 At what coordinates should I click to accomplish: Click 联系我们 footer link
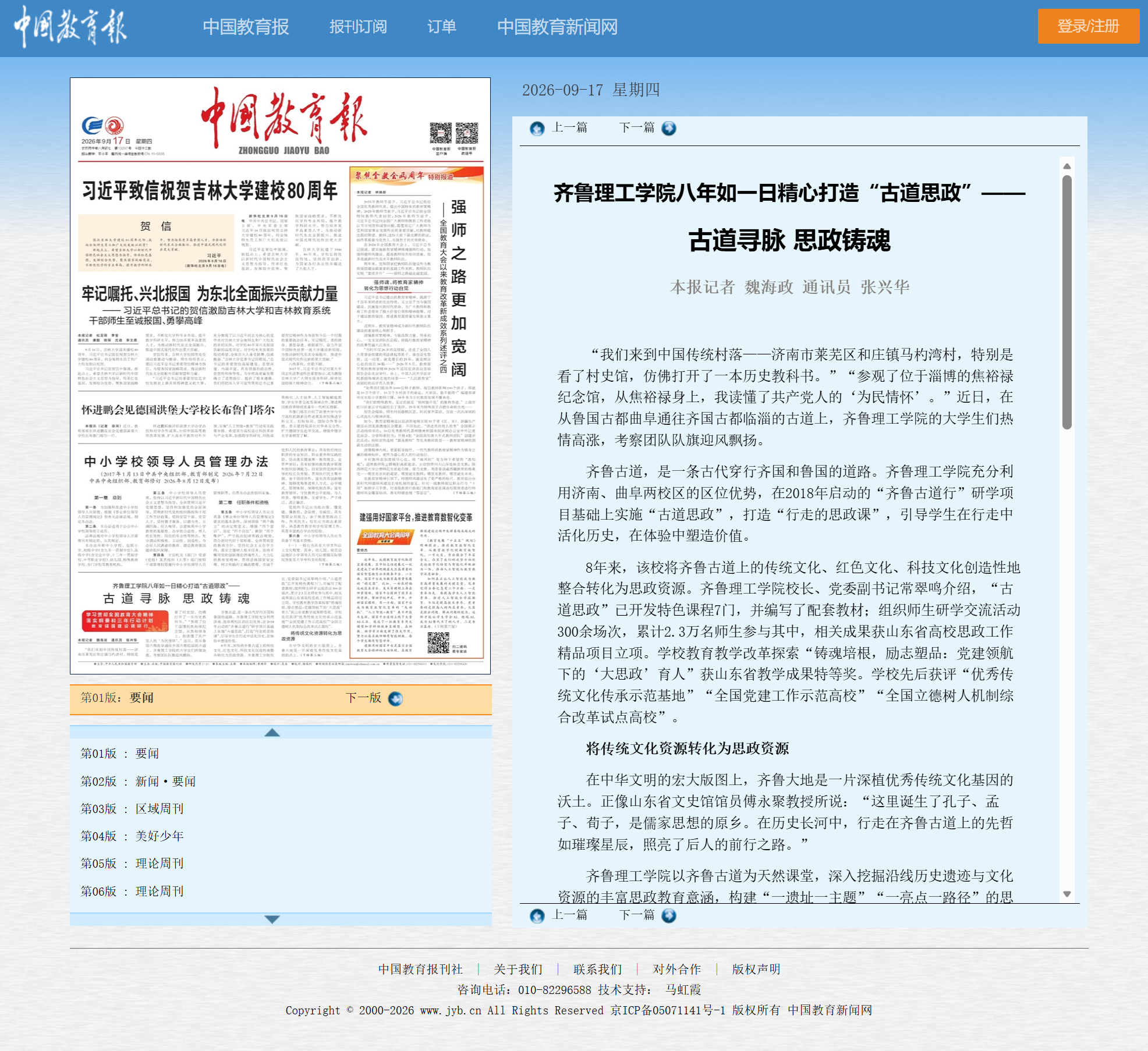point(598,969)
